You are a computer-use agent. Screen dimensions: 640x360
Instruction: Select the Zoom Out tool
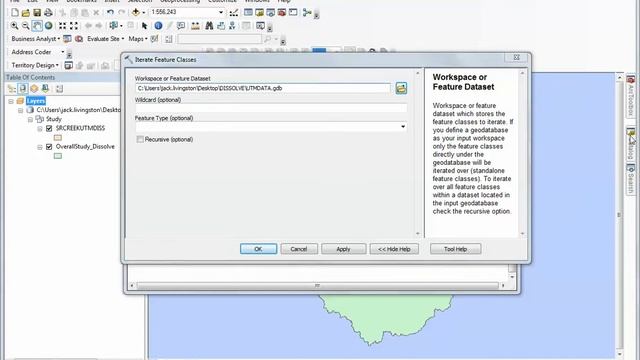(25, 26)
